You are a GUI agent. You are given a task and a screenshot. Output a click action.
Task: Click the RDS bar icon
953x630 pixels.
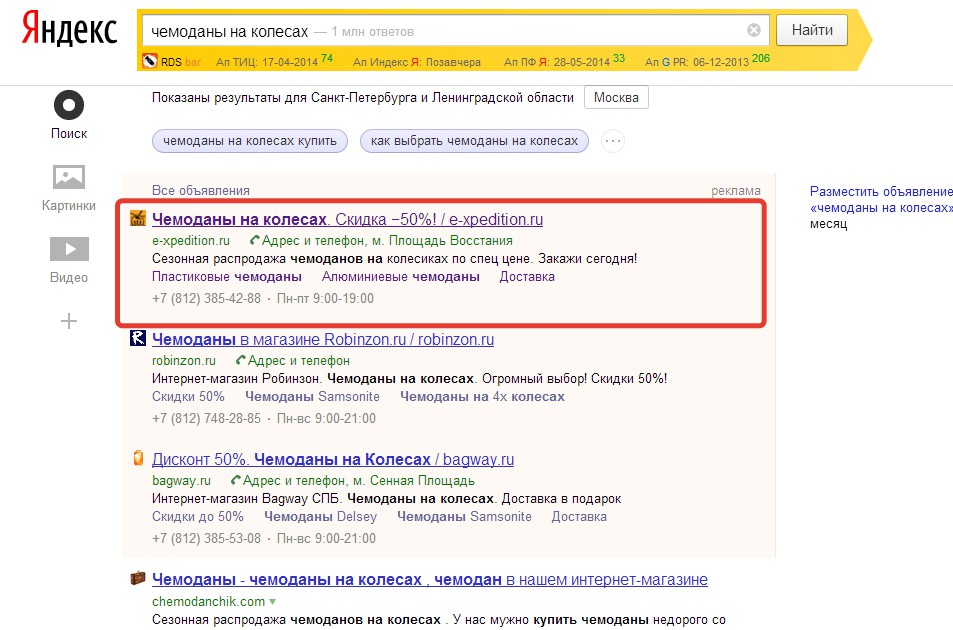[x=150, y=61]
